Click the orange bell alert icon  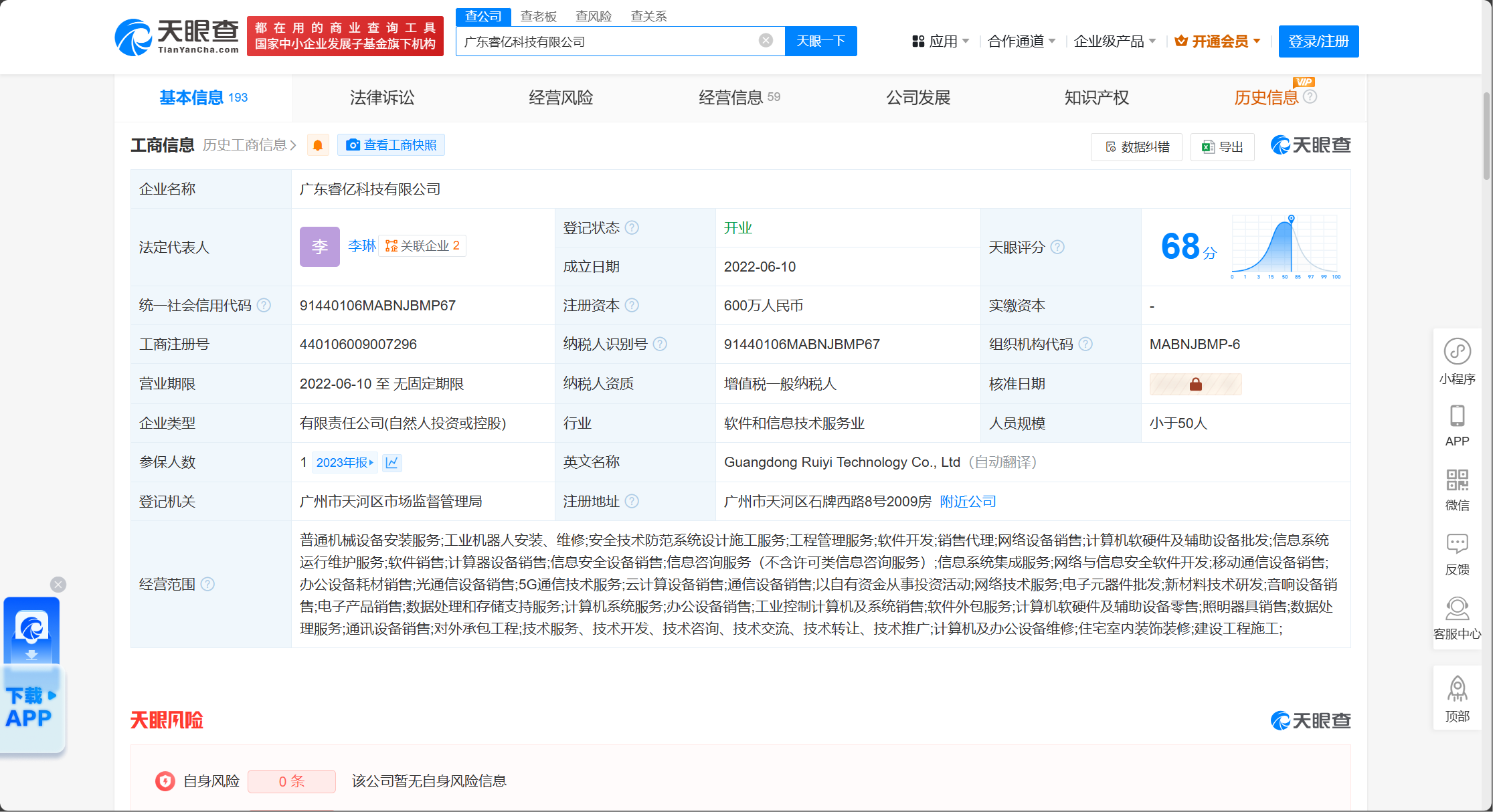click(x=318, y=145)
